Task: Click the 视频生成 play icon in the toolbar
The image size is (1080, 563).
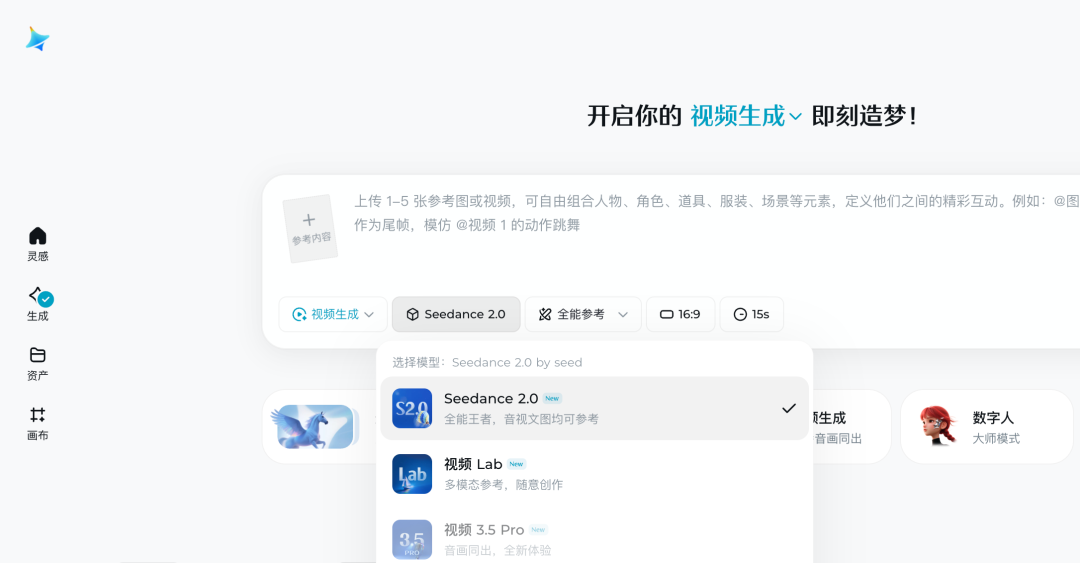Action: pyautogui.click(x=299, y=314)
